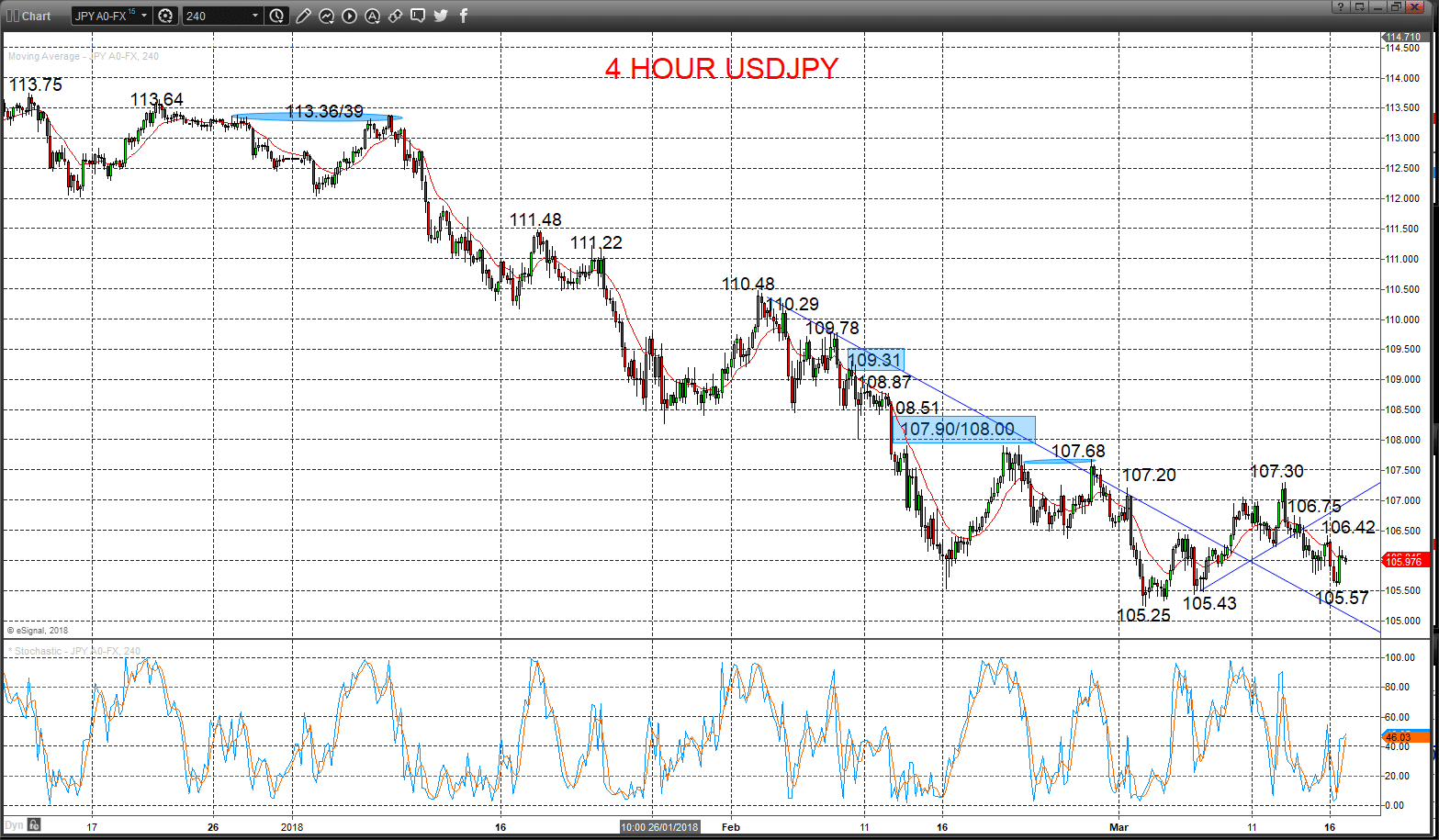Click the 114.710 cursor price tag
Image resolution: width=1439 pixels, height=840 pixels.
(1404, 37)
